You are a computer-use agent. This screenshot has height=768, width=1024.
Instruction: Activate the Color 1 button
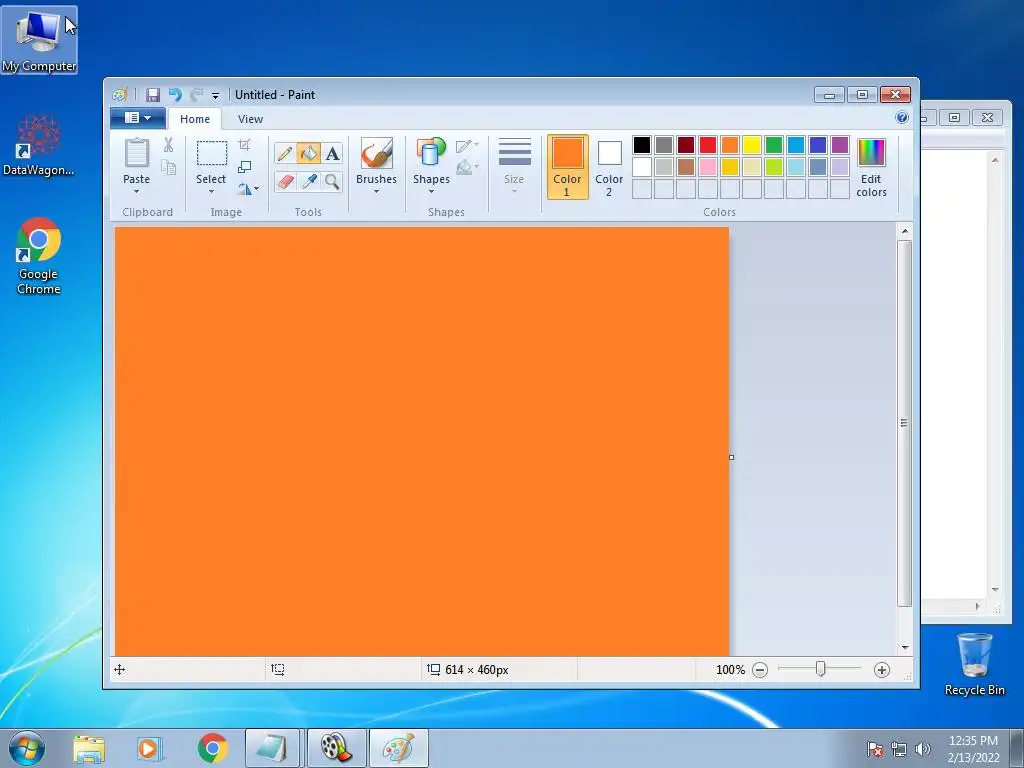point(568,167)
